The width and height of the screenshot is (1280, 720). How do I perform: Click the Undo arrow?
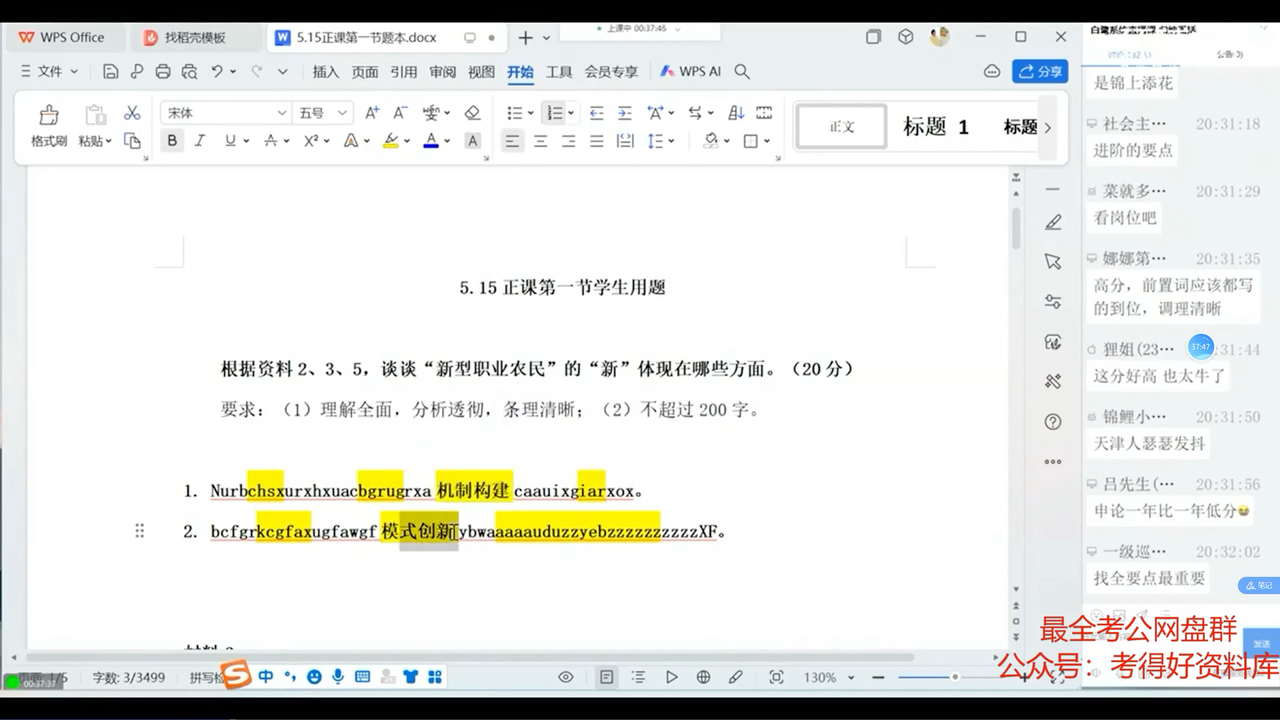tap(217, 72)
